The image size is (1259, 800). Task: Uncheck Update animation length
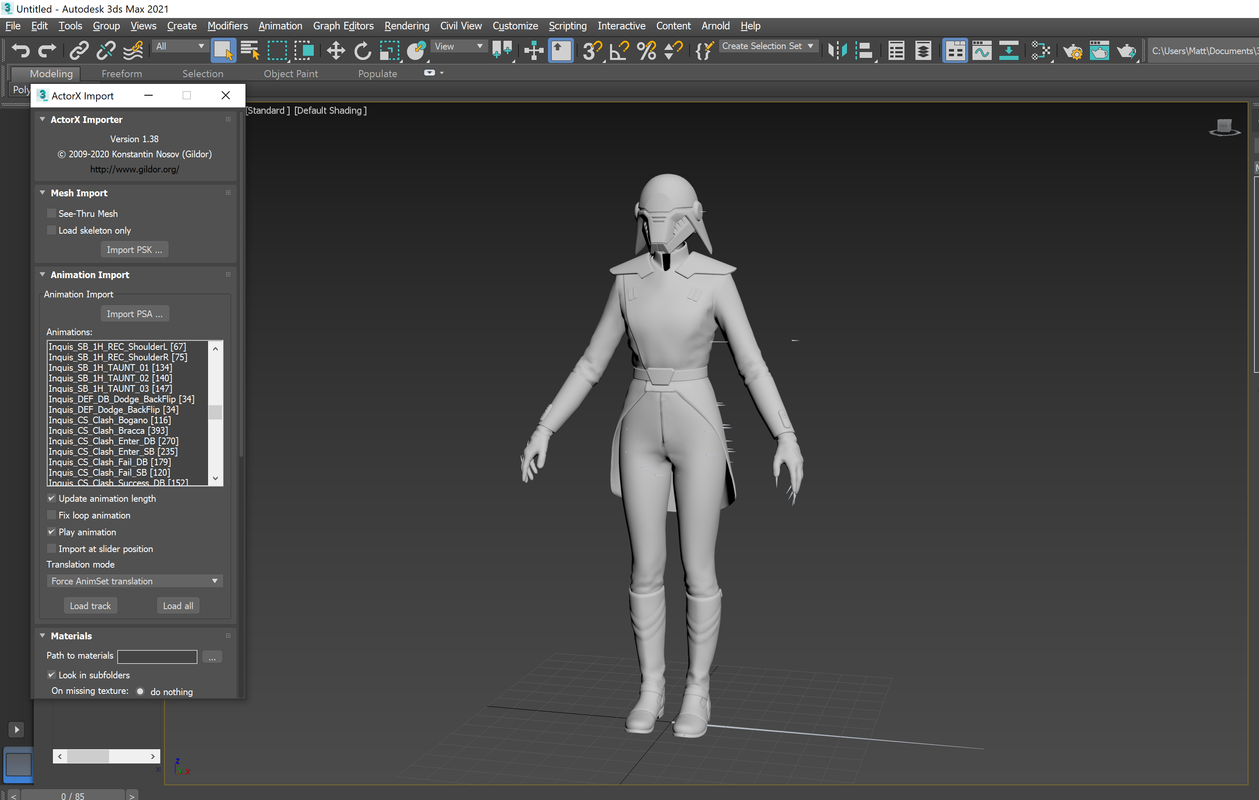pos(52,498)
